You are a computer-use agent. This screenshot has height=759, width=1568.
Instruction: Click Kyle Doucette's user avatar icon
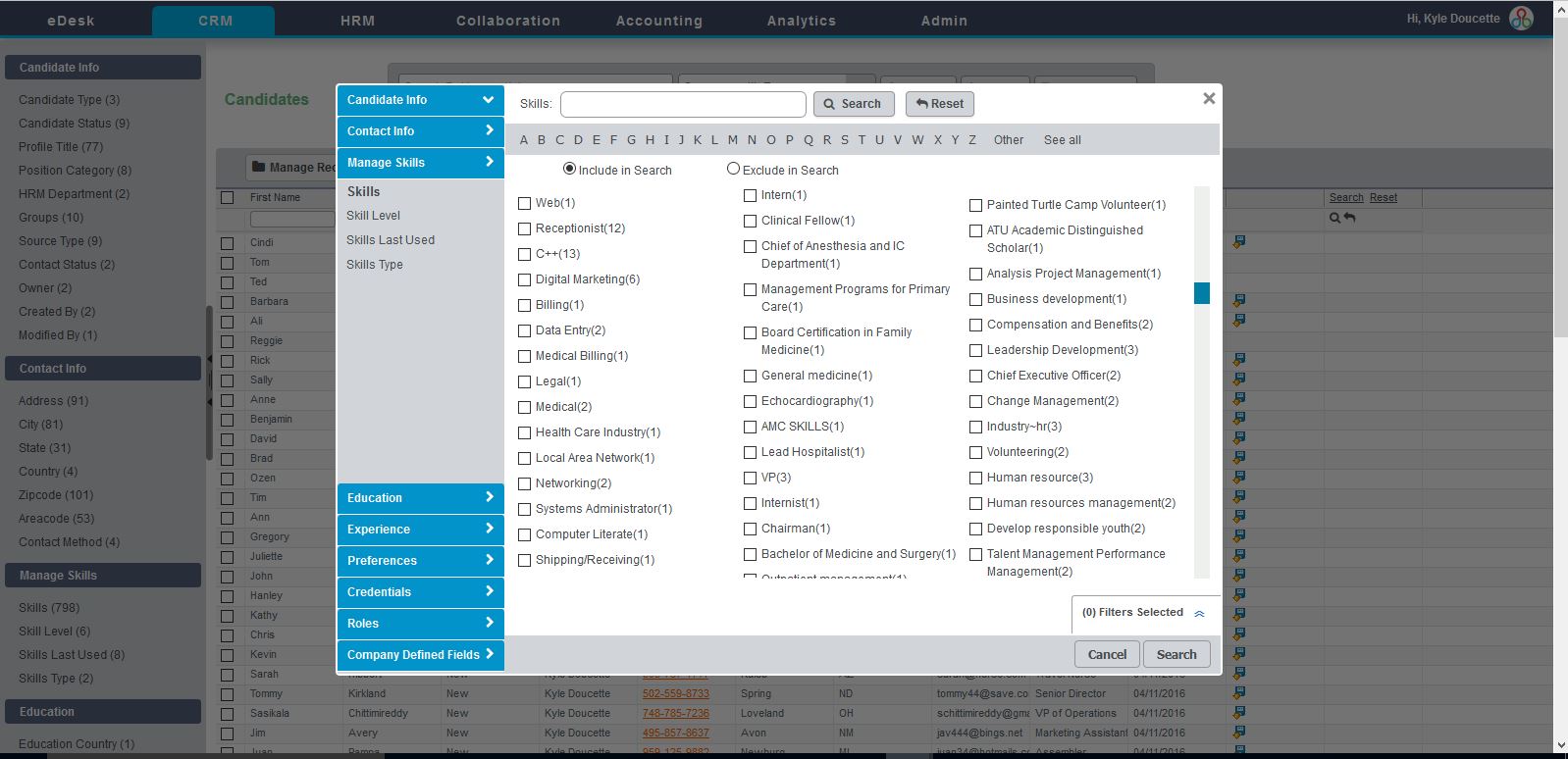point(1521,19)
